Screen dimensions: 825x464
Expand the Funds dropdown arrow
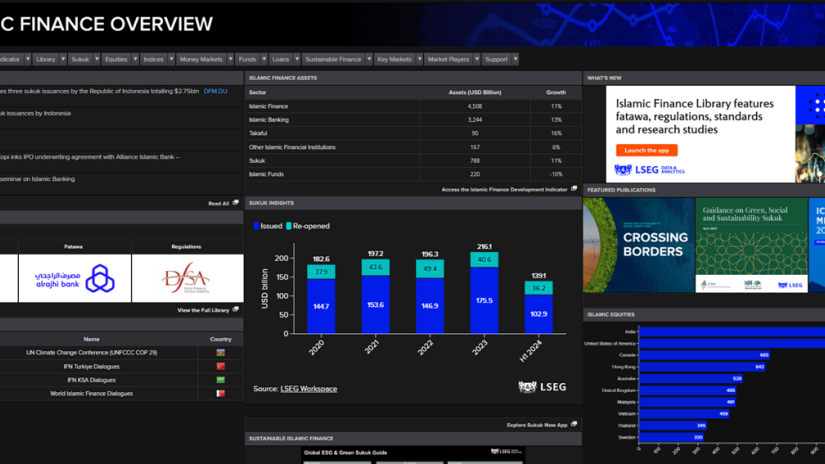[264, 59]
